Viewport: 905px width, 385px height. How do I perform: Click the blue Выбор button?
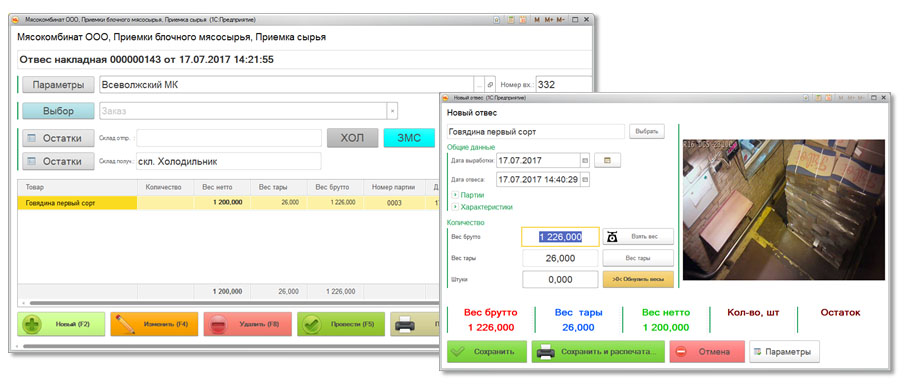[58, 111]
